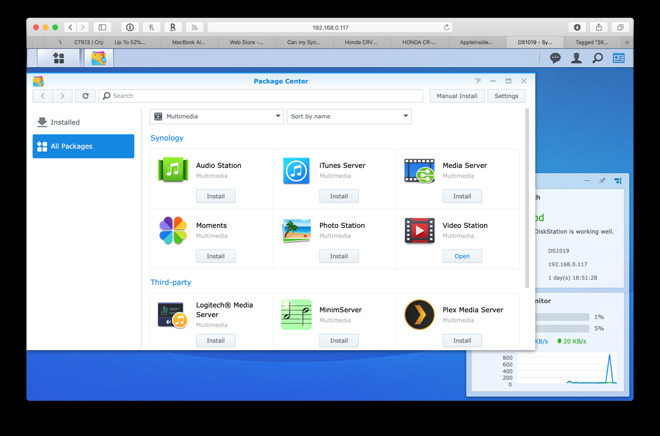Open Package Center help question mark
660x436 pixels.
(478, 81)
